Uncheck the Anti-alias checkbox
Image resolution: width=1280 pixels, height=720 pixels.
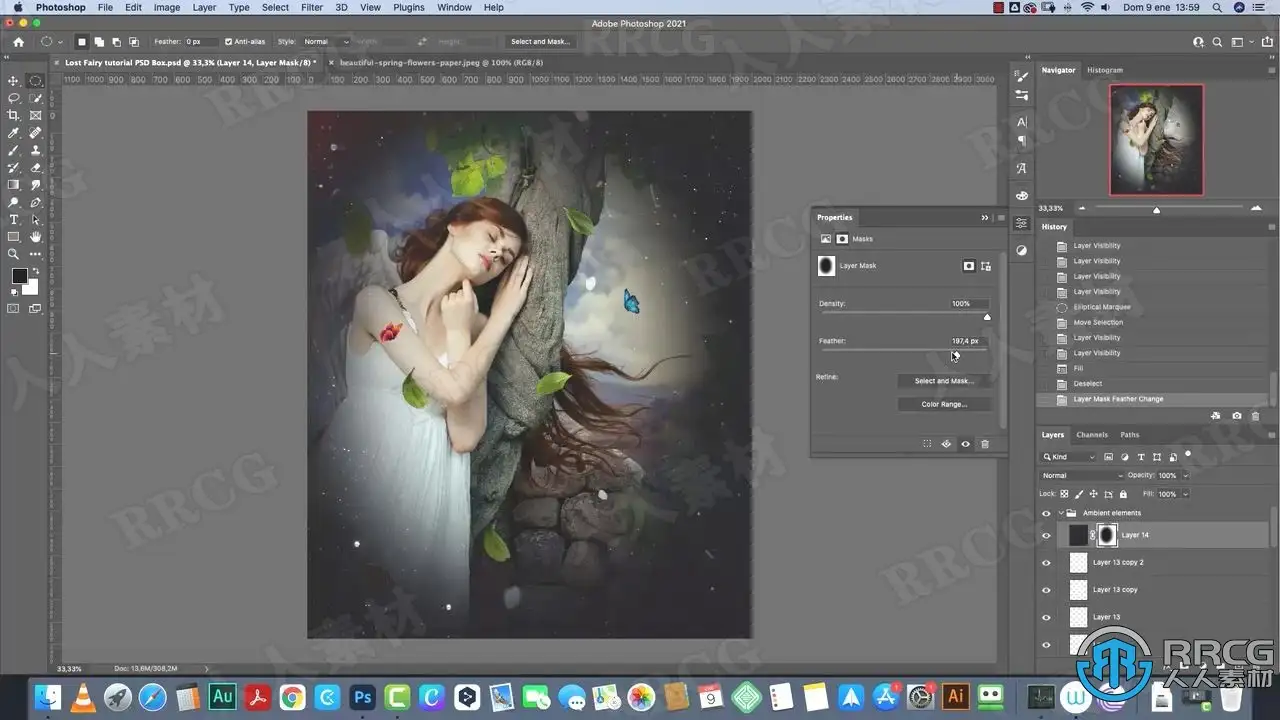[x=229, y=42]
